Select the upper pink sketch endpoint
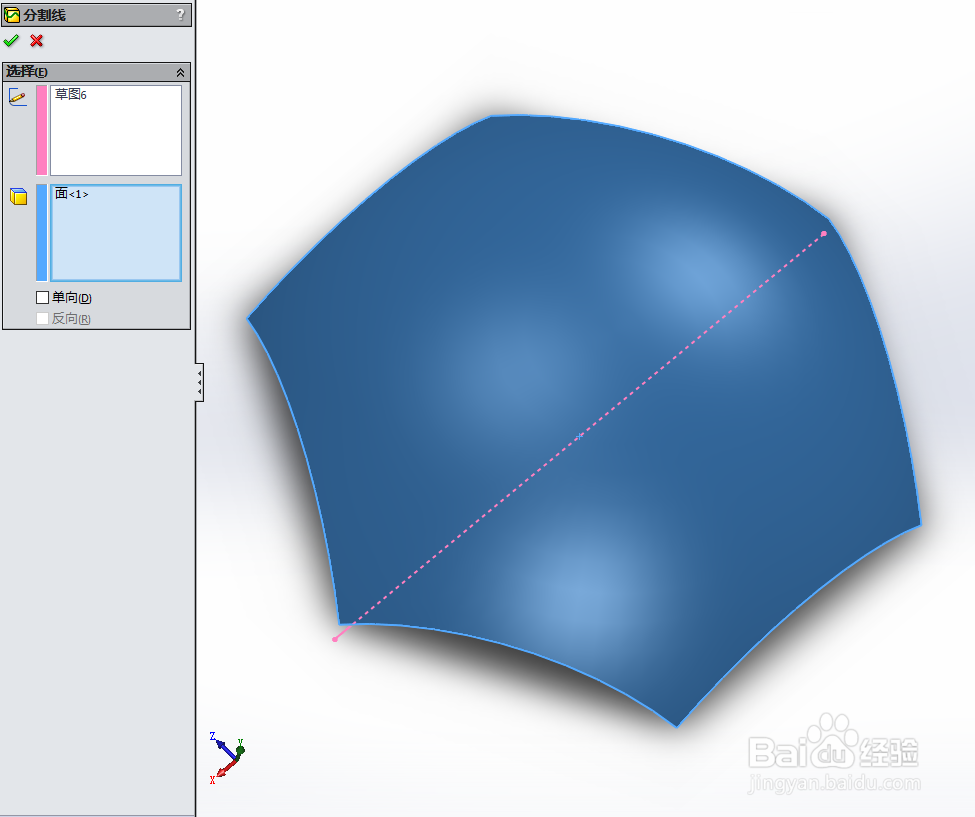Viewport: 975px width, 817px height. (x=824, y=234)
